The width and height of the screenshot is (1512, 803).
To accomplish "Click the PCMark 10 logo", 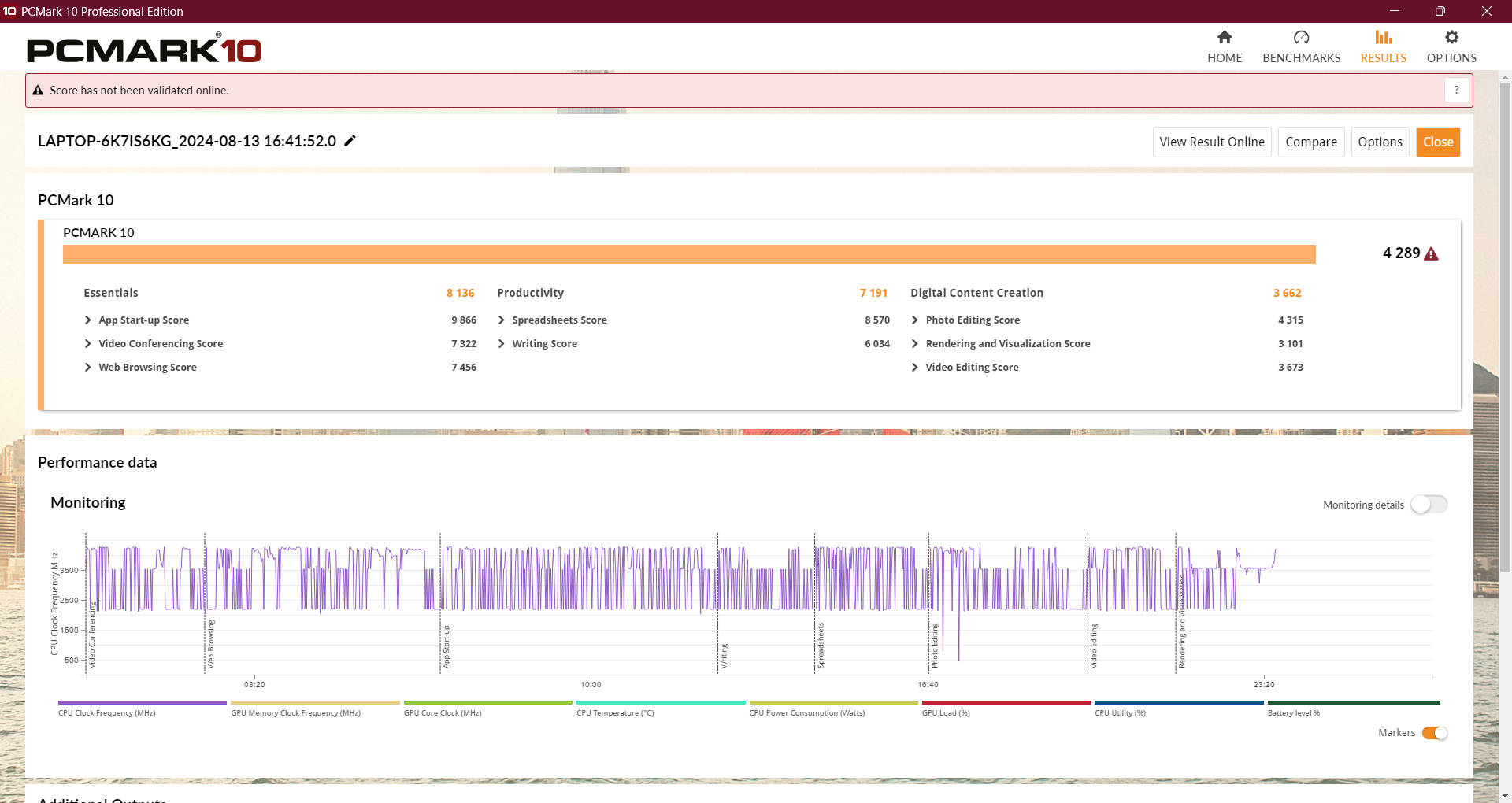I will (144, 49).
